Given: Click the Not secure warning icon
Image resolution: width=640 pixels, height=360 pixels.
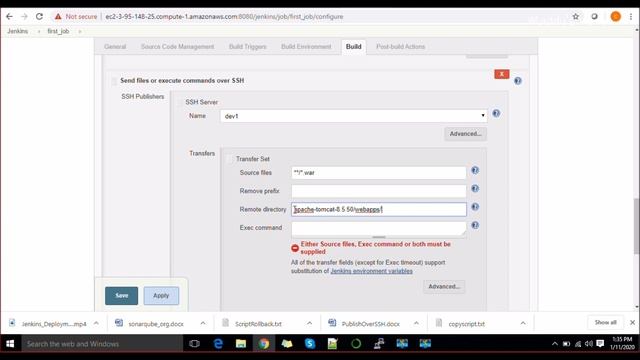Looking at the screenshot, I should click(58, 17).
